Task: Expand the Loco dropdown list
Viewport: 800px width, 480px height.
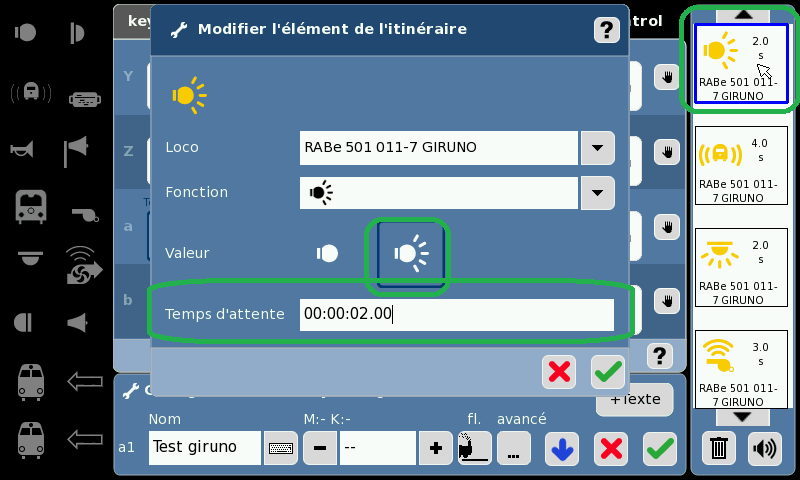Action: point(597,148)
